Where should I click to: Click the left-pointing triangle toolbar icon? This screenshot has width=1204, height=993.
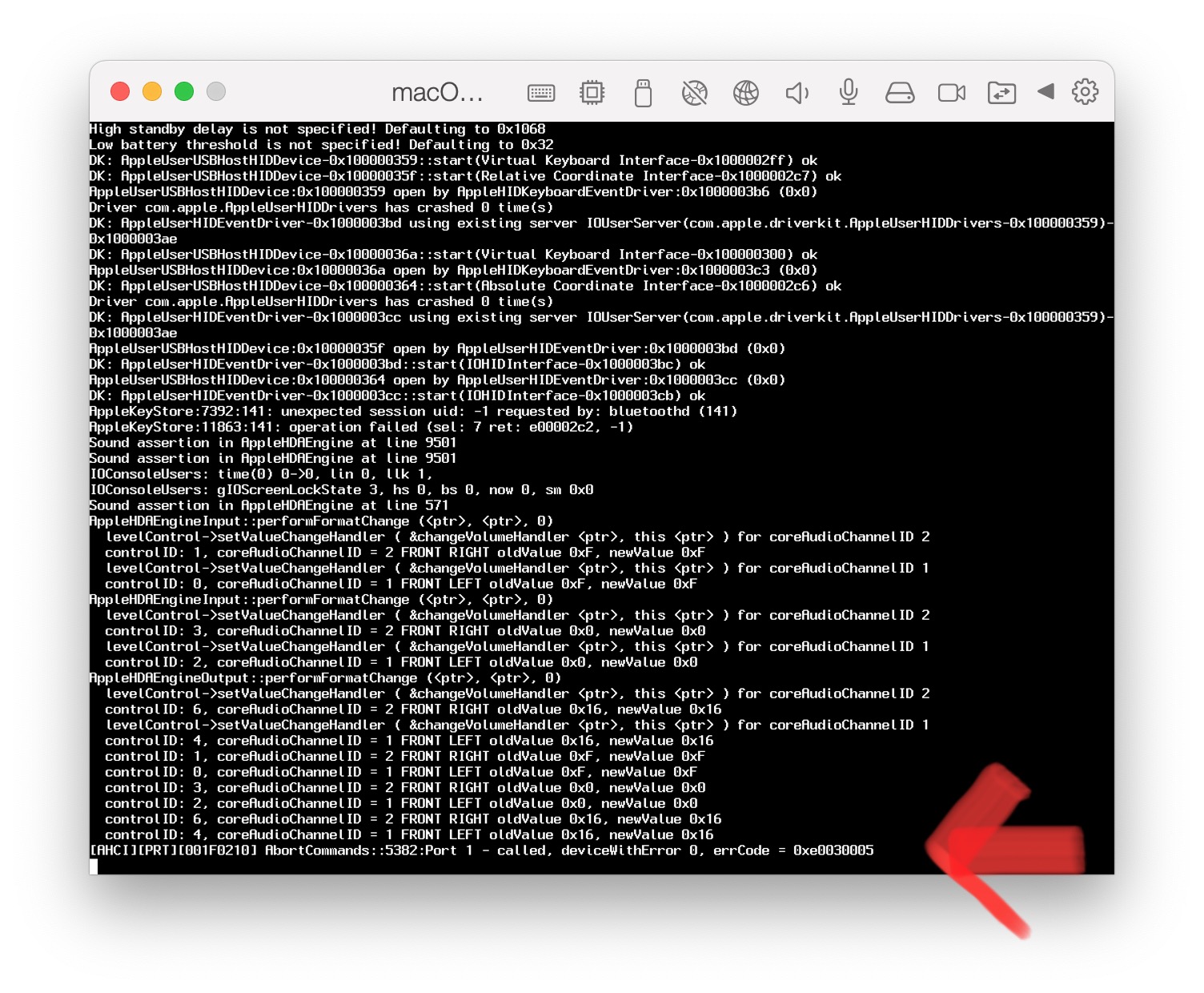click(x=1045, y=91)
